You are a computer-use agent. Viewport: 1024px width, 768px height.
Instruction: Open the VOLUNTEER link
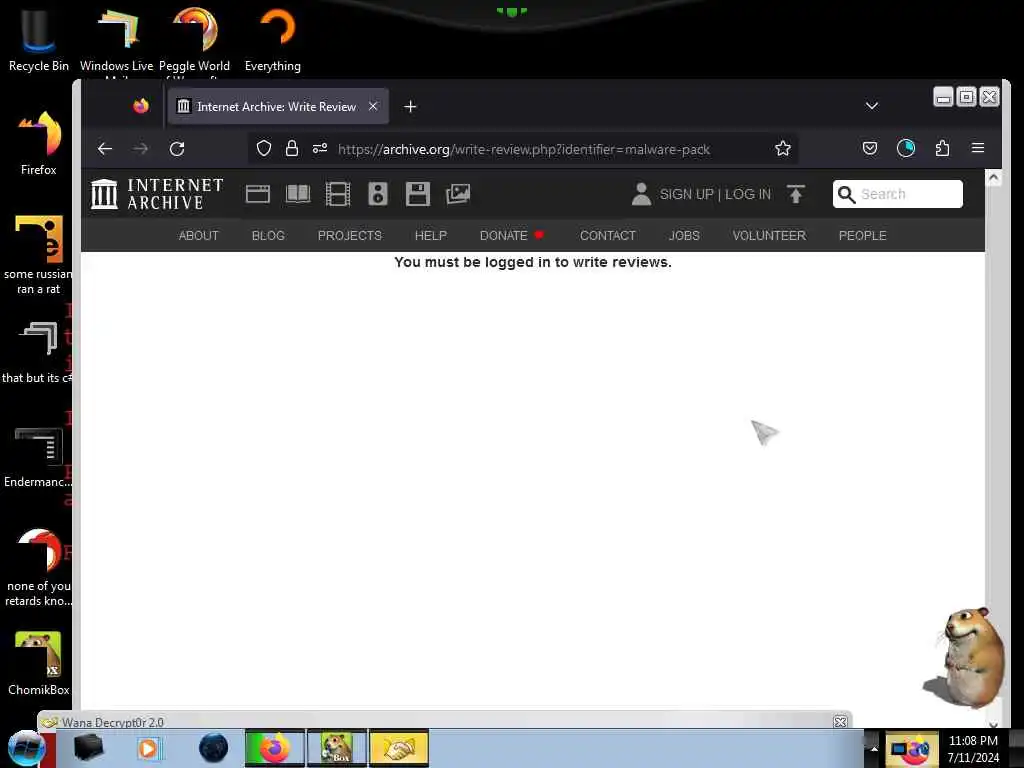[x=769, y=236]
